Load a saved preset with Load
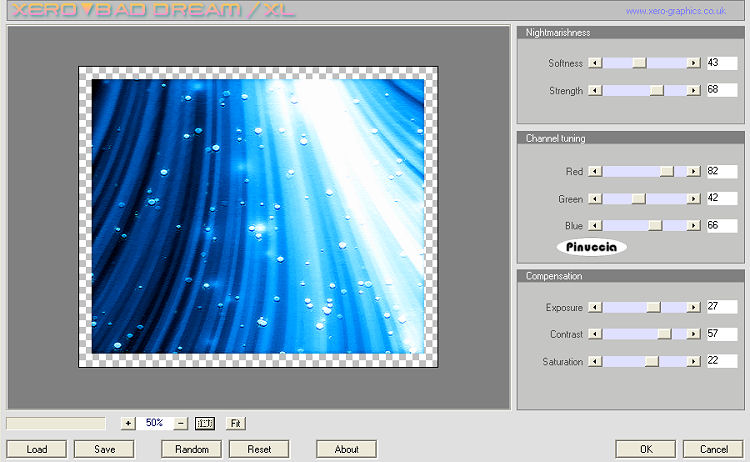 pos(37,449)
